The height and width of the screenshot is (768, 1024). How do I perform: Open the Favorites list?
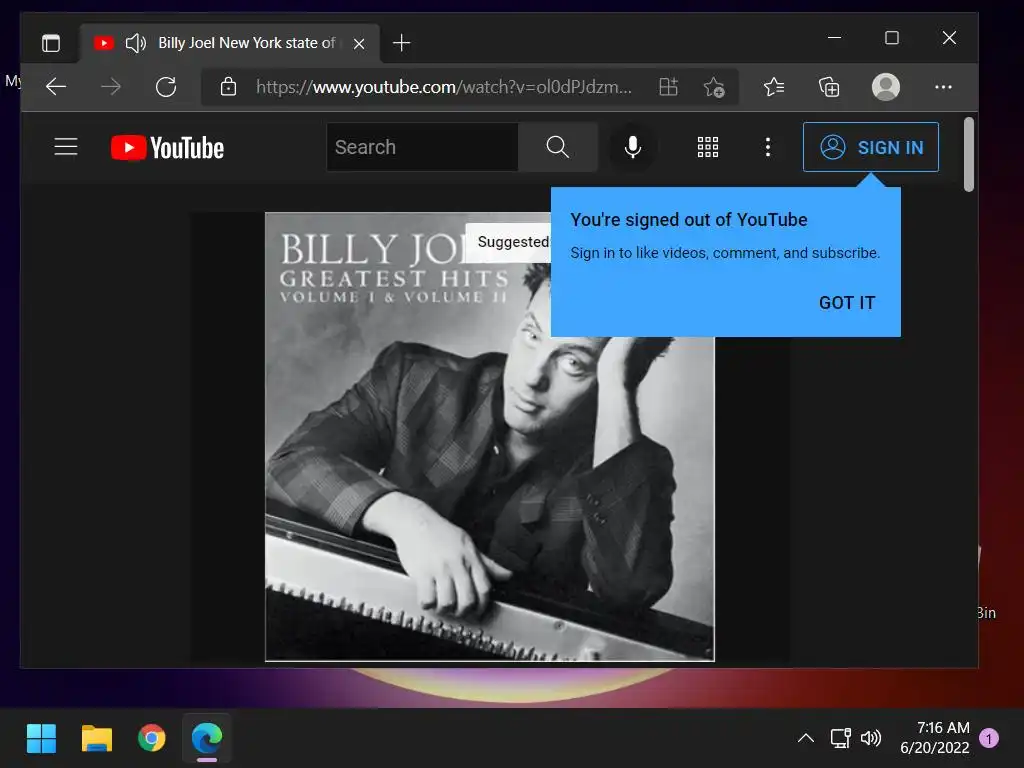pos(774,86)
